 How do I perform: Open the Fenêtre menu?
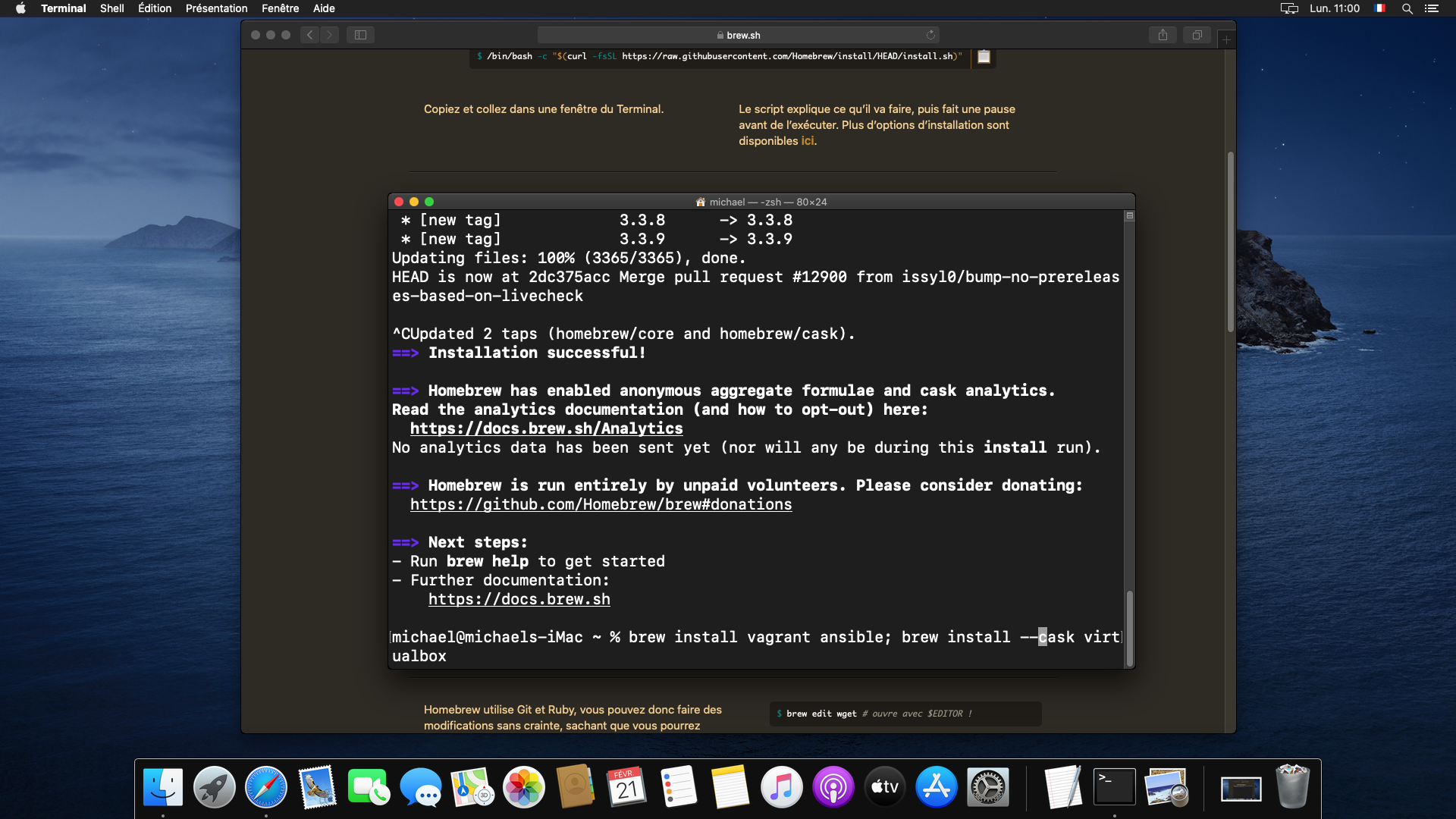(281, 8)
